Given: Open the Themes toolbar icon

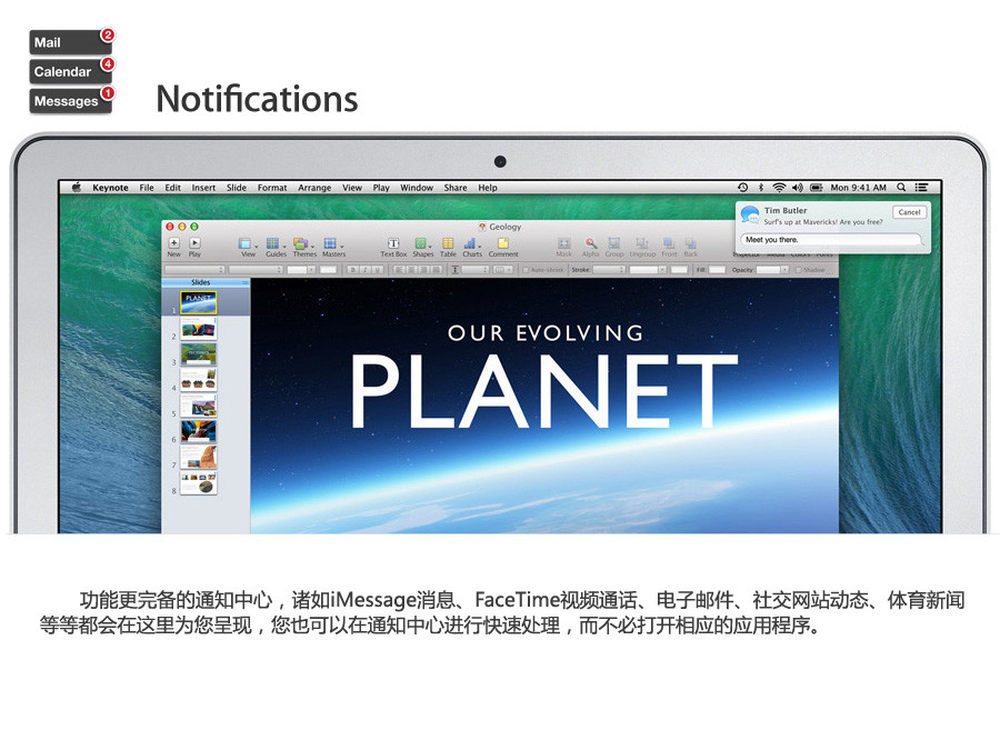Looking at the screenshot, I should click(x=300, y=244).
